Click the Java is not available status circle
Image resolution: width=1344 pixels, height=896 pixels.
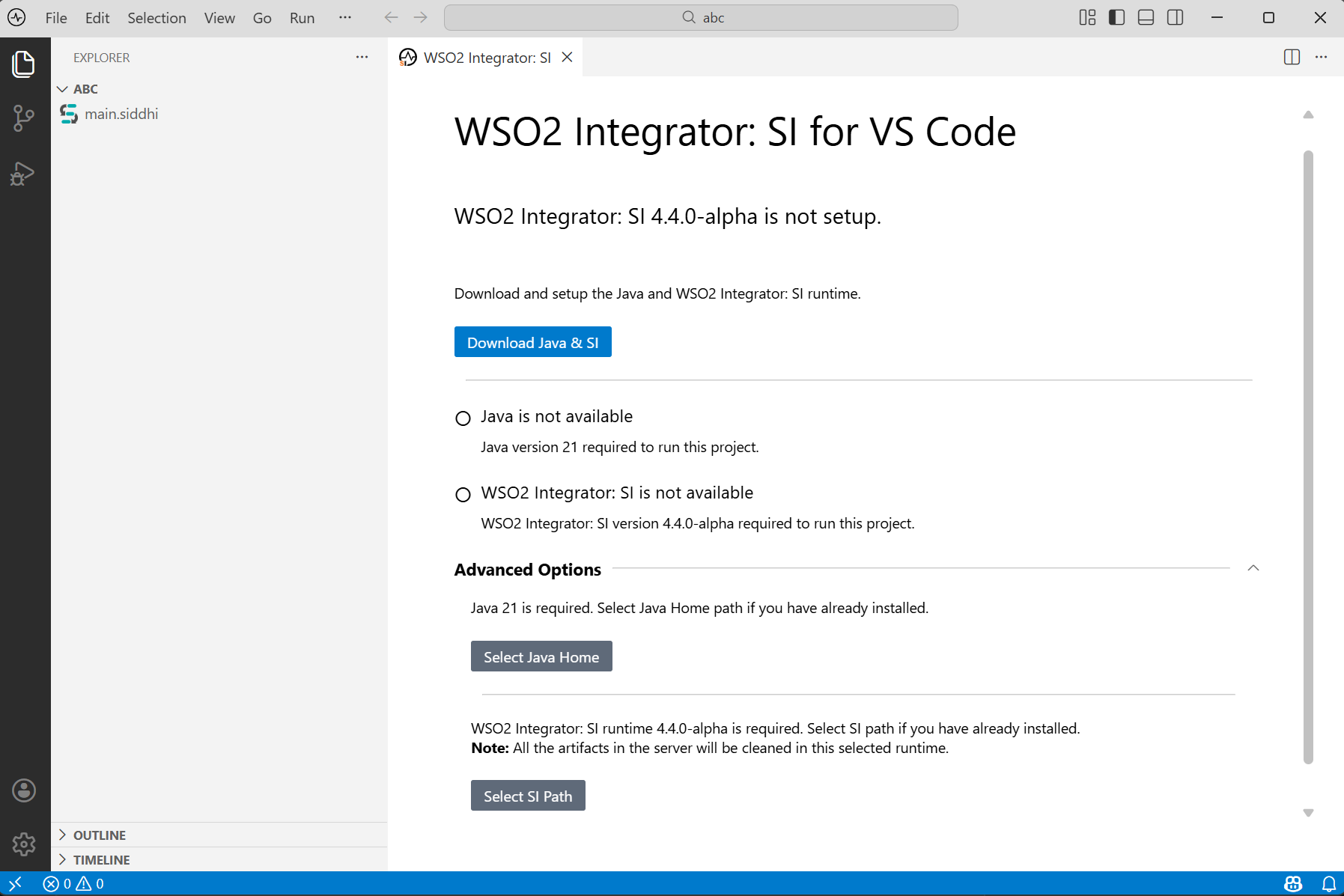tap(463, 418)
